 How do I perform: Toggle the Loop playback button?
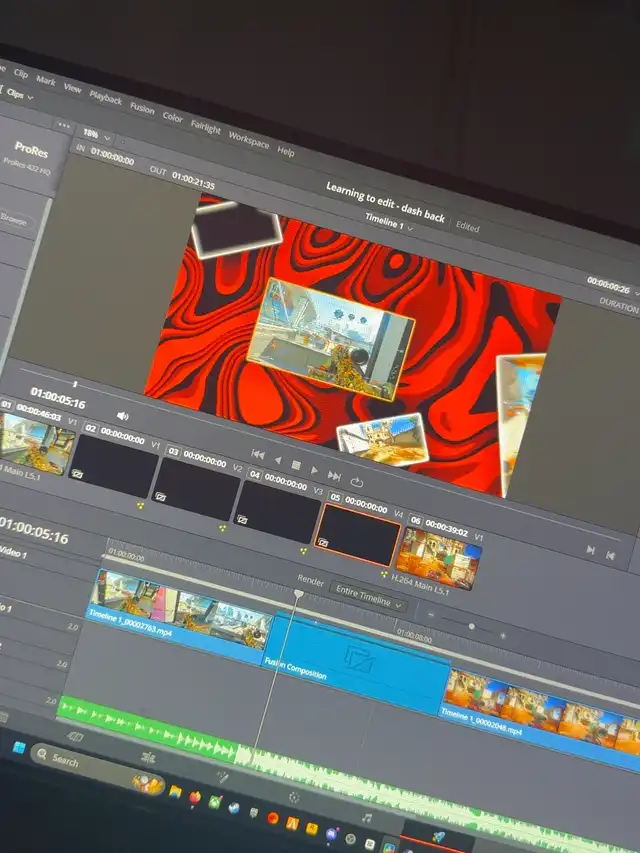(x=357, y=481)
